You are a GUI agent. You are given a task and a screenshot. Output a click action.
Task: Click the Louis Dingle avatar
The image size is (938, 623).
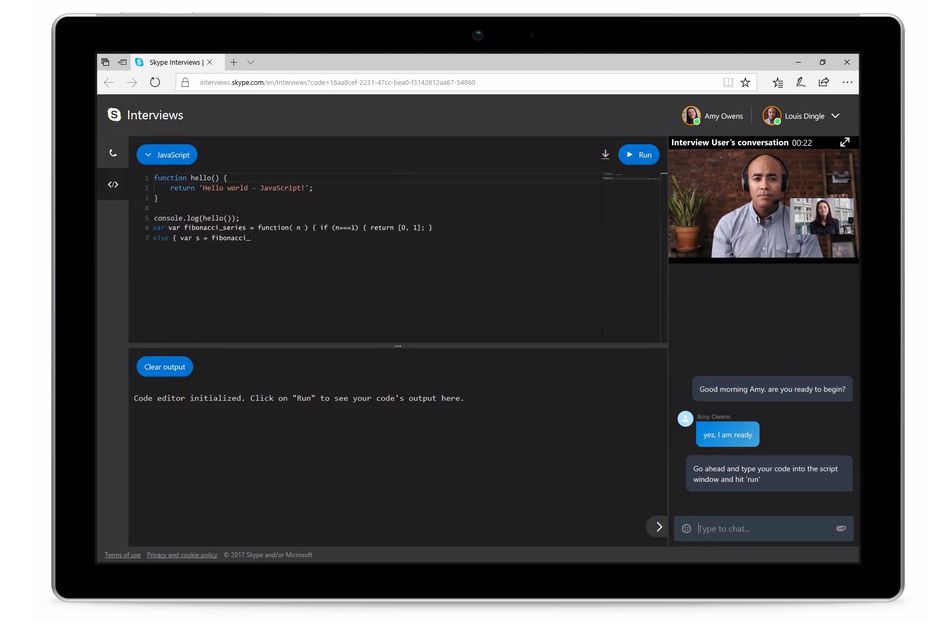[772, 116]
